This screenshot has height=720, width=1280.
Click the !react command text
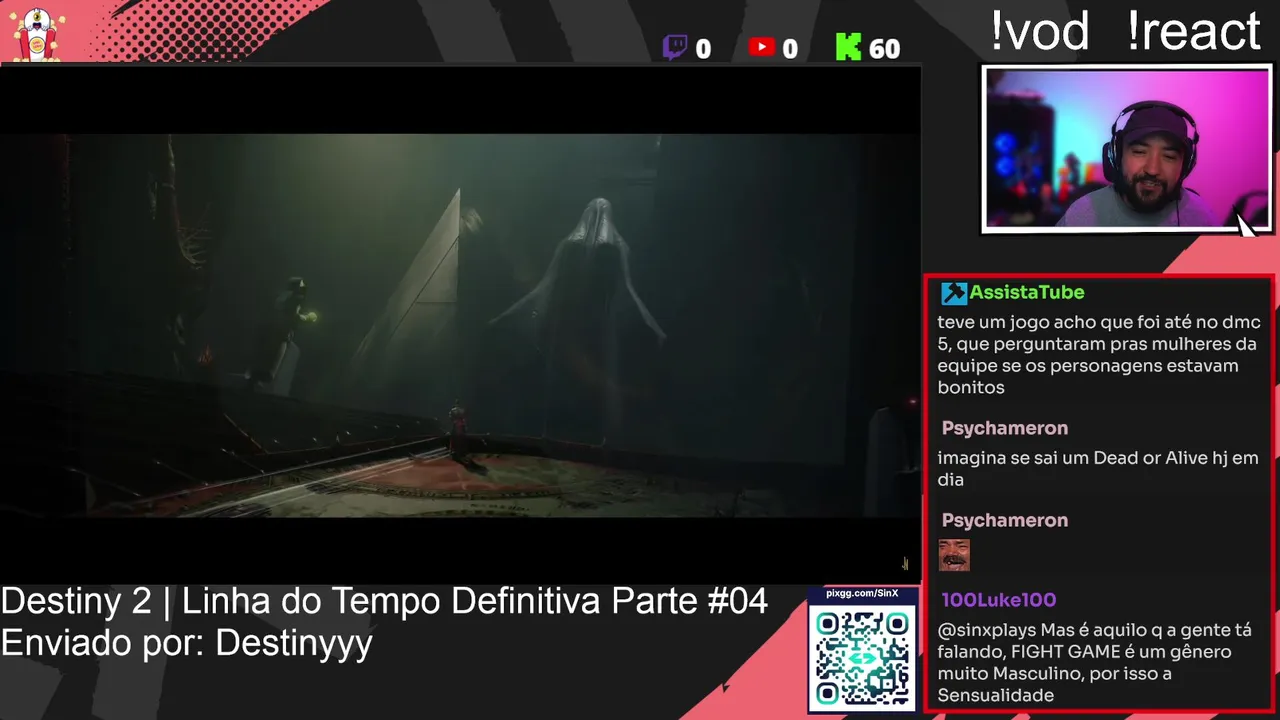(x=1193, y=31)
